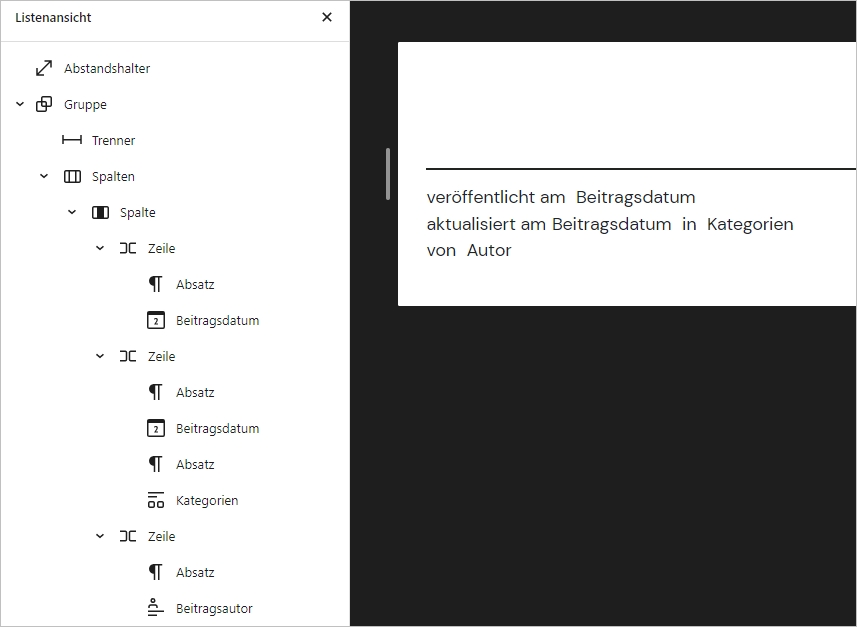
Task: Select the Trenner separator block icon
Action: (x=71, y=140)
